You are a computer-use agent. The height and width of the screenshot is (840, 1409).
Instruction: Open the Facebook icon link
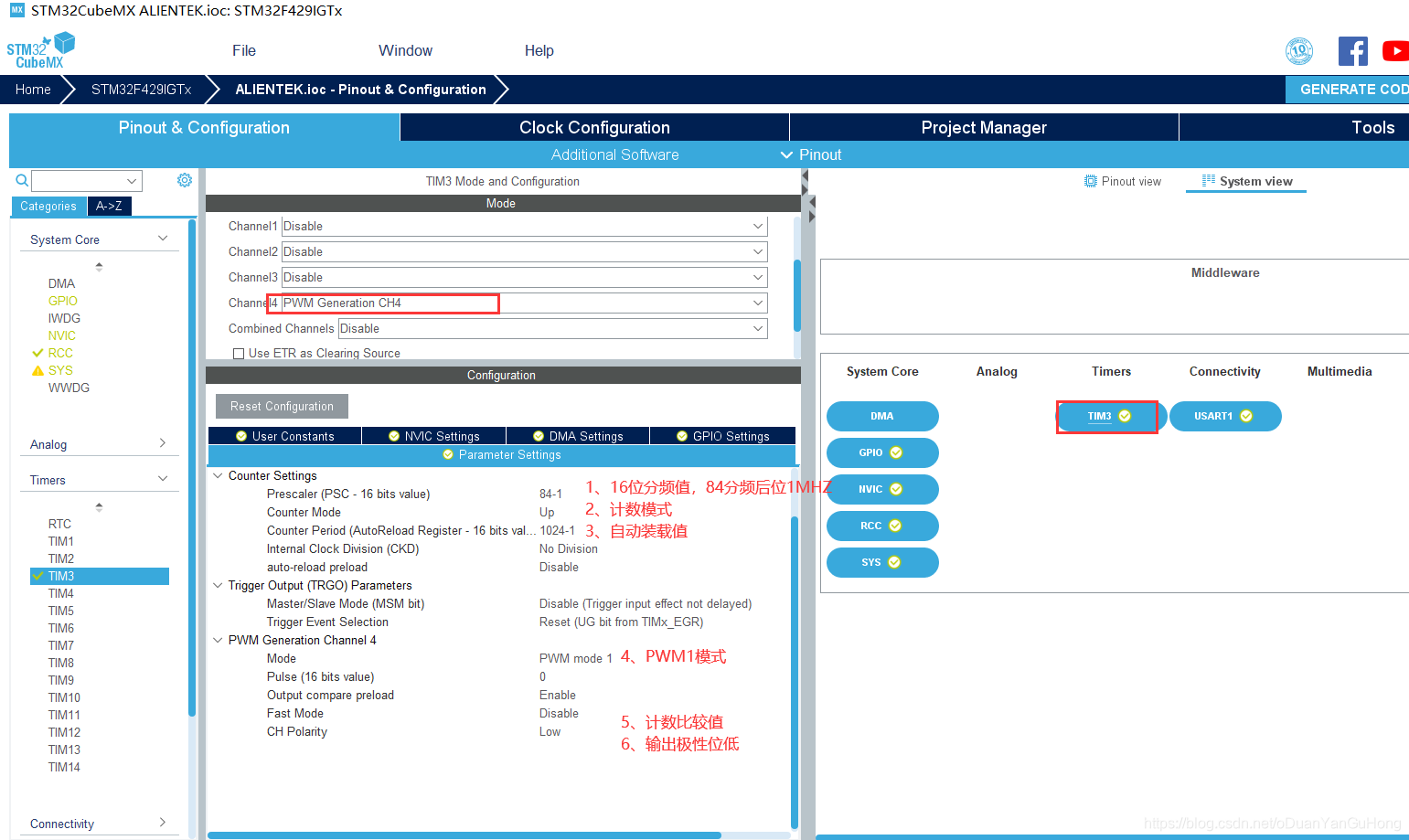[x=1352, y=51]
